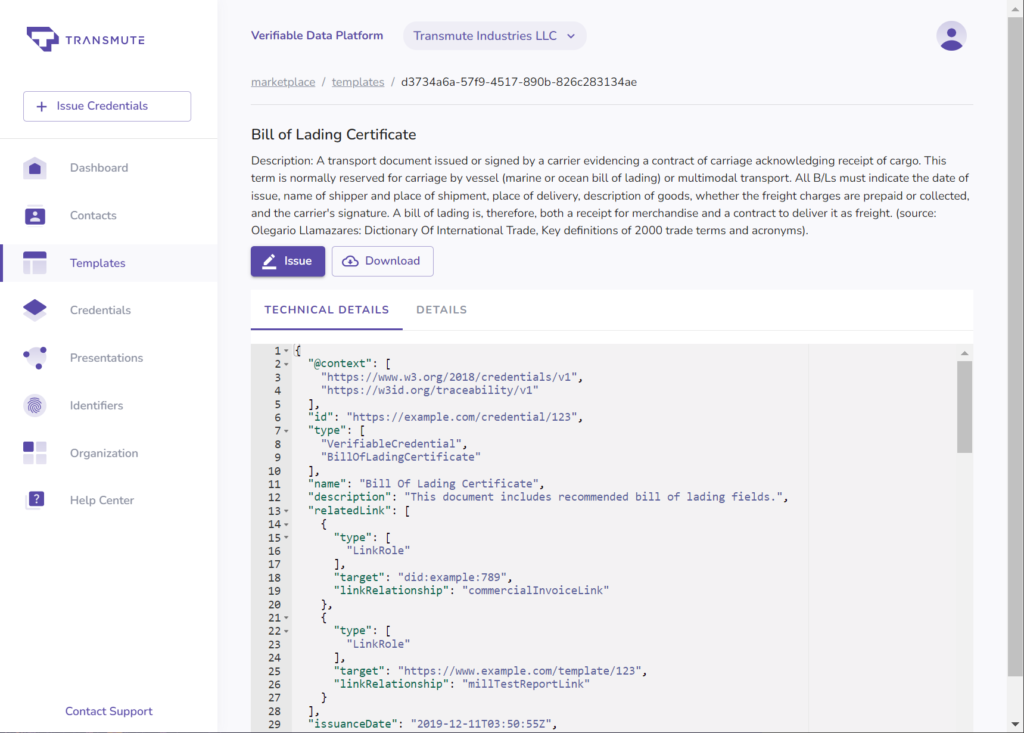Image resolution: width=1024 pixels, height=733 pixels.
Task: Click the page scroll-down arrow
Action: [1015, 724]
